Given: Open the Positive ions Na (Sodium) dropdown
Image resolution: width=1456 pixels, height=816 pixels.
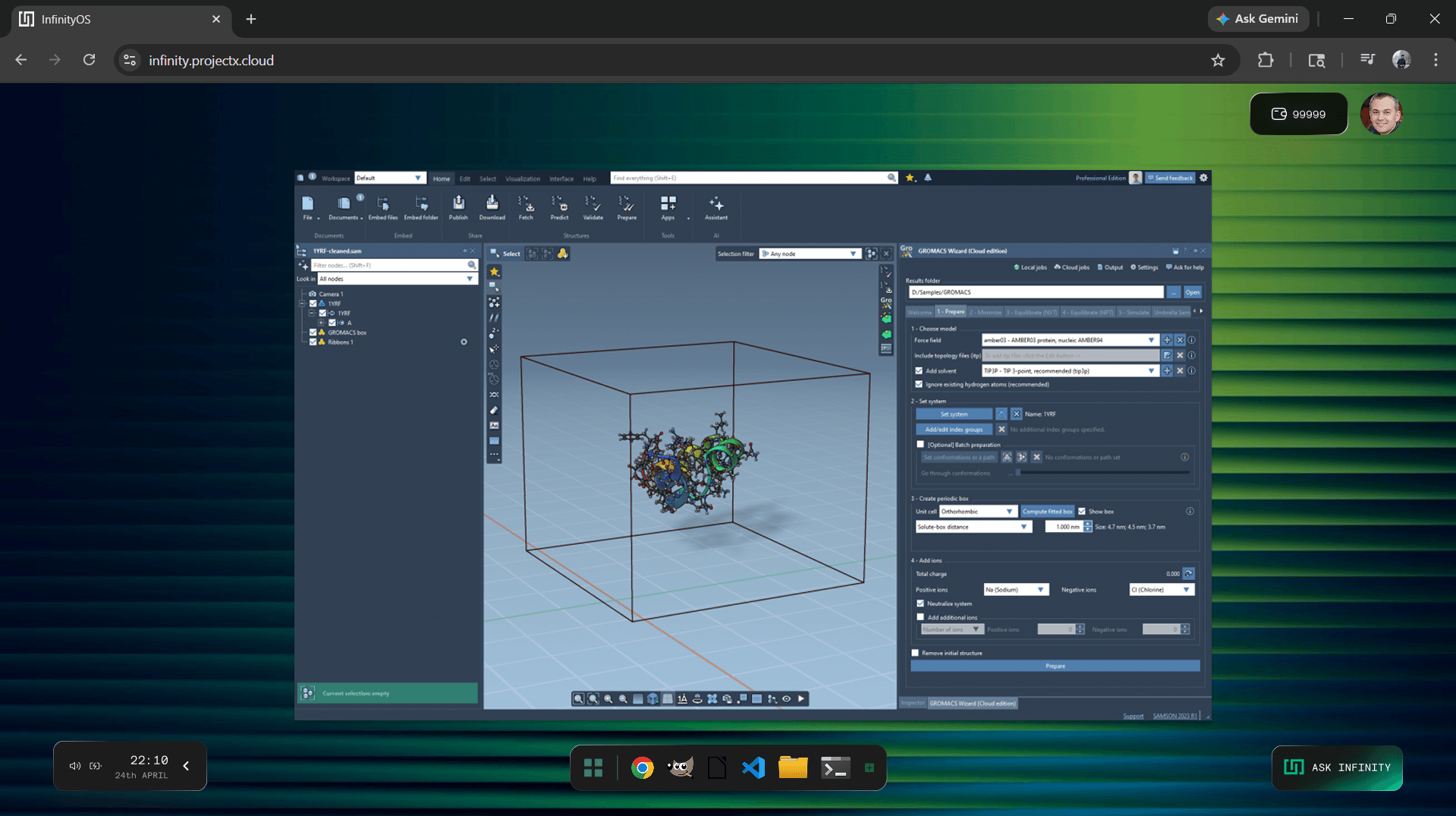Looking at the screenshot, I should pyautogui.click(x=1015, y=590).
